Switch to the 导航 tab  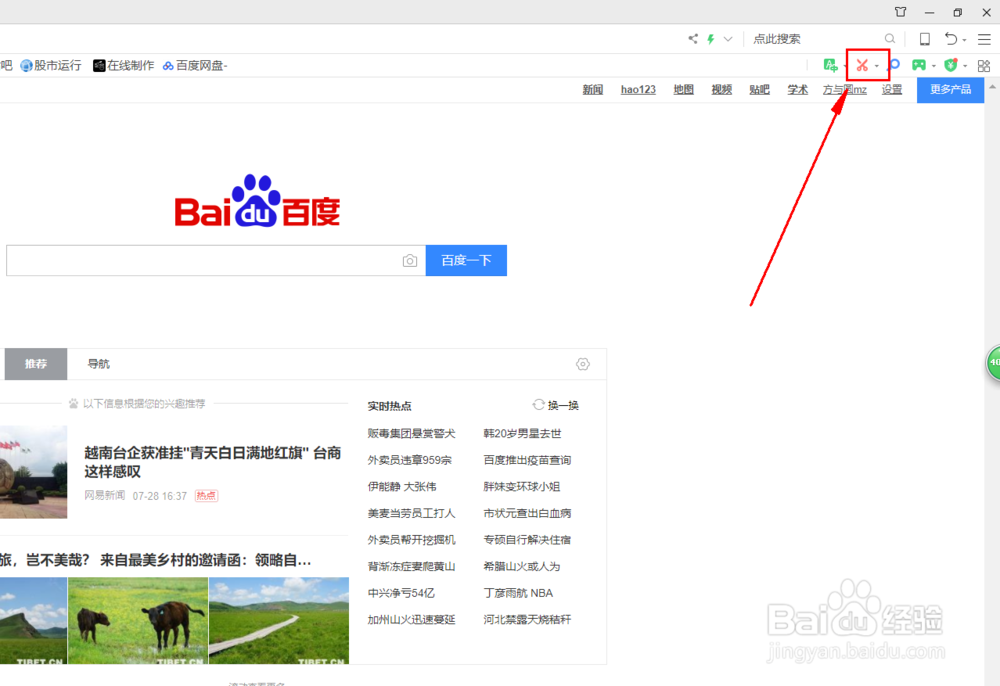[98, 363]
